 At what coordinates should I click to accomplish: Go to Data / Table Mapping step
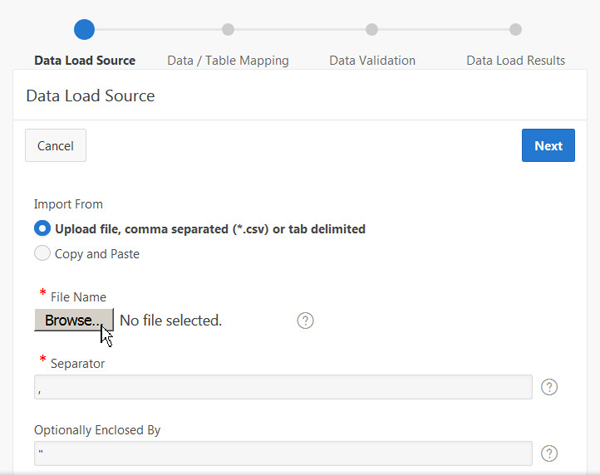(228, 60)
